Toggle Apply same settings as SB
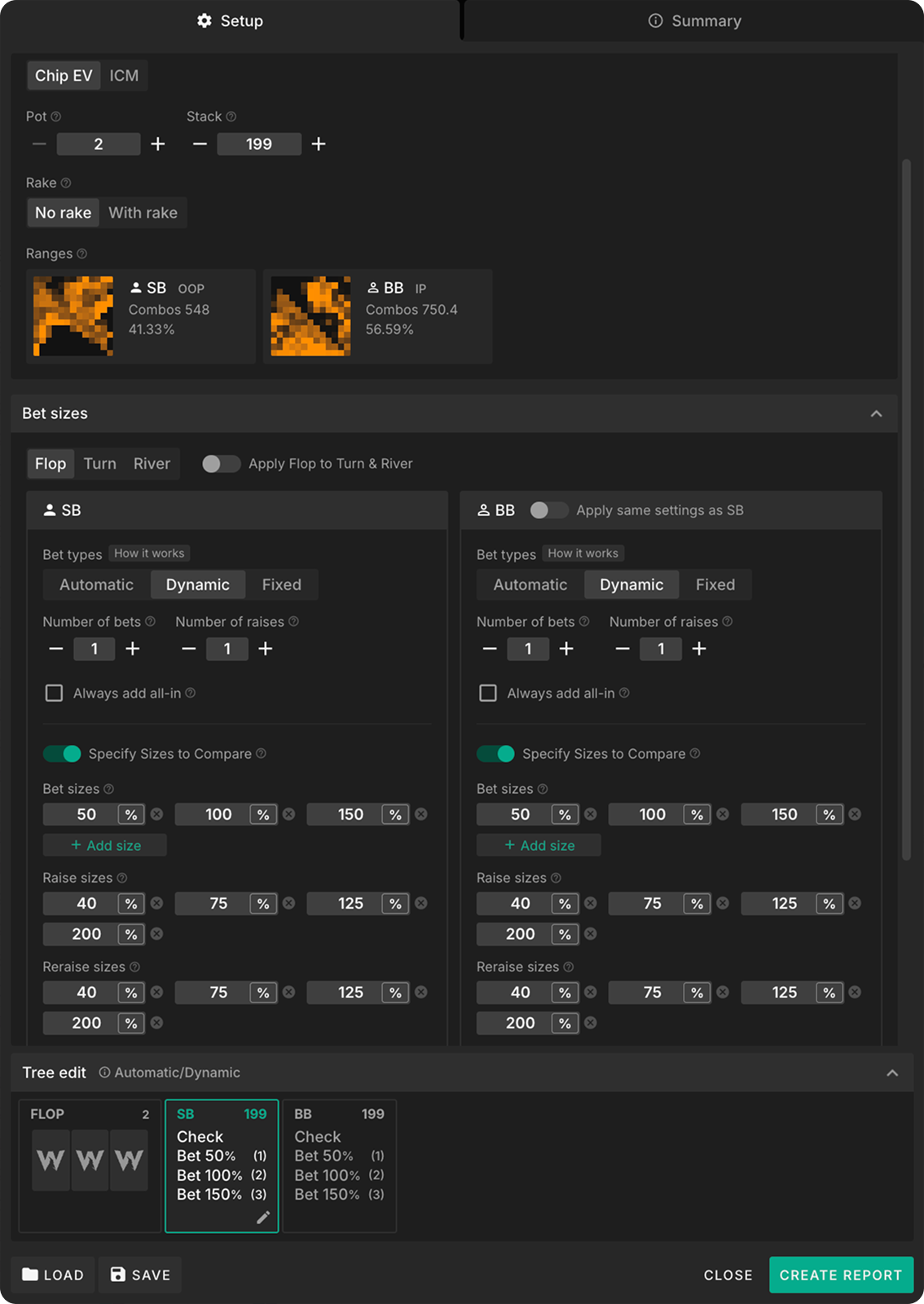 tap(548, 510)
